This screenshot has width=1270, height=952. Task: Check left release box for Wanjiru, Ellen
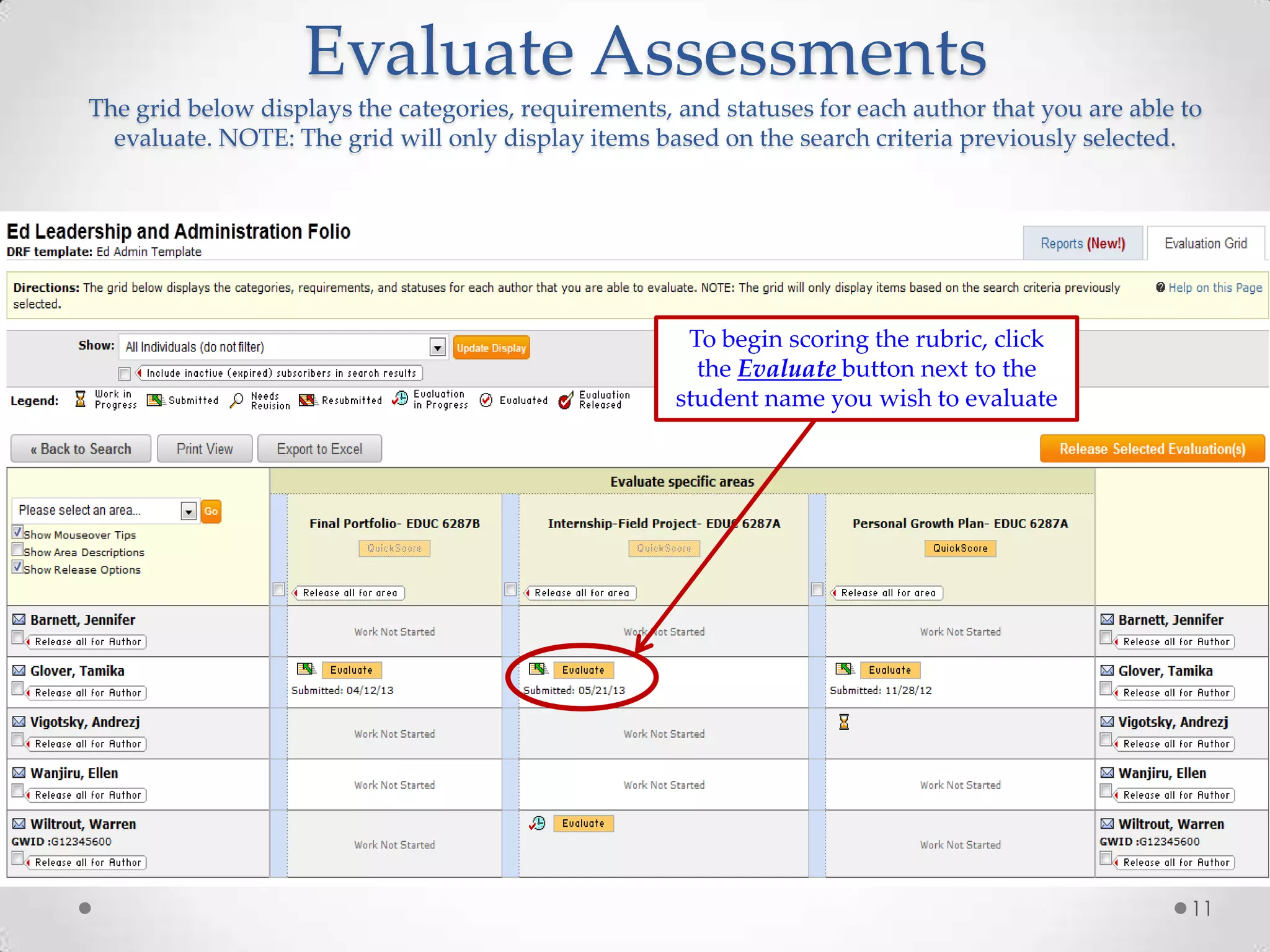click(x=18, y=791)
